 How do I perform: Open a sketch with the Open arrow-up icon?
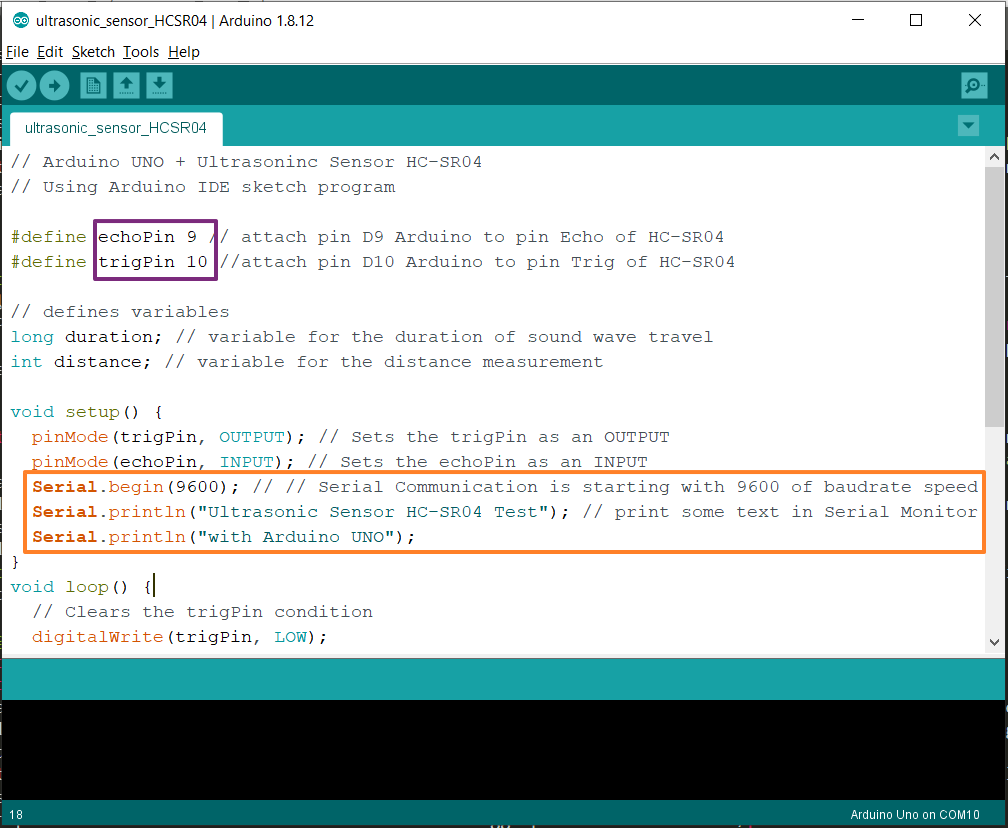point(127,86)
